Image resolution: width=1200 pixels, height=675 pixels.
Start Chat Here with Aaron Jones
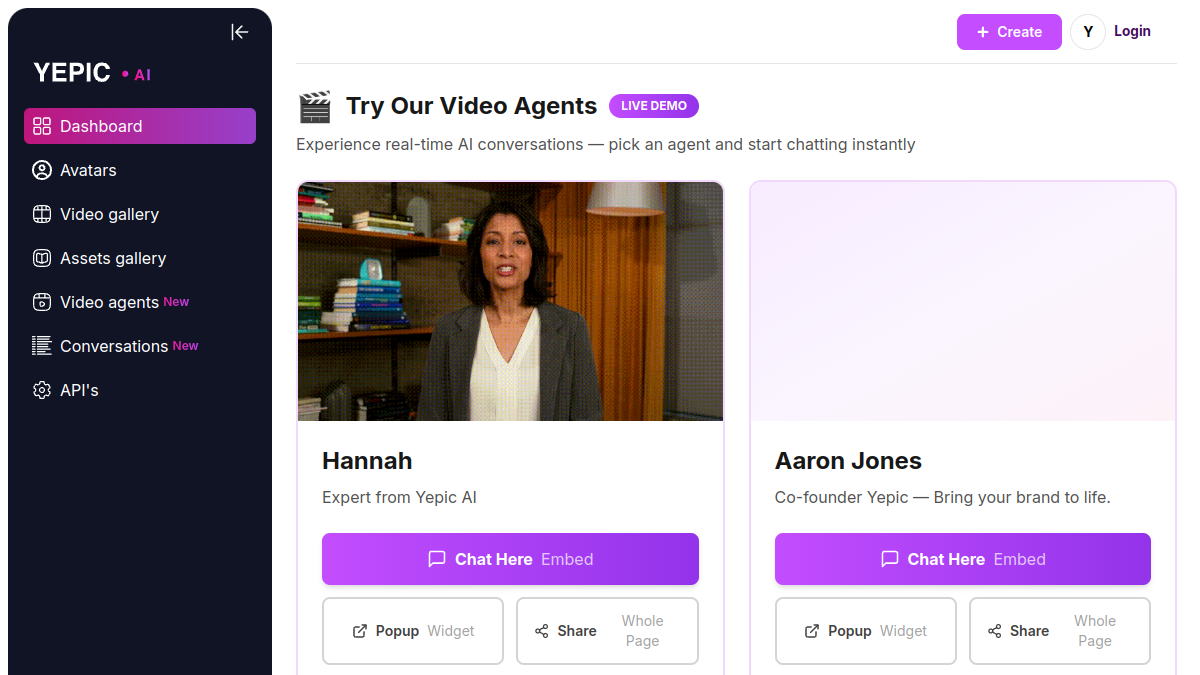963,559
